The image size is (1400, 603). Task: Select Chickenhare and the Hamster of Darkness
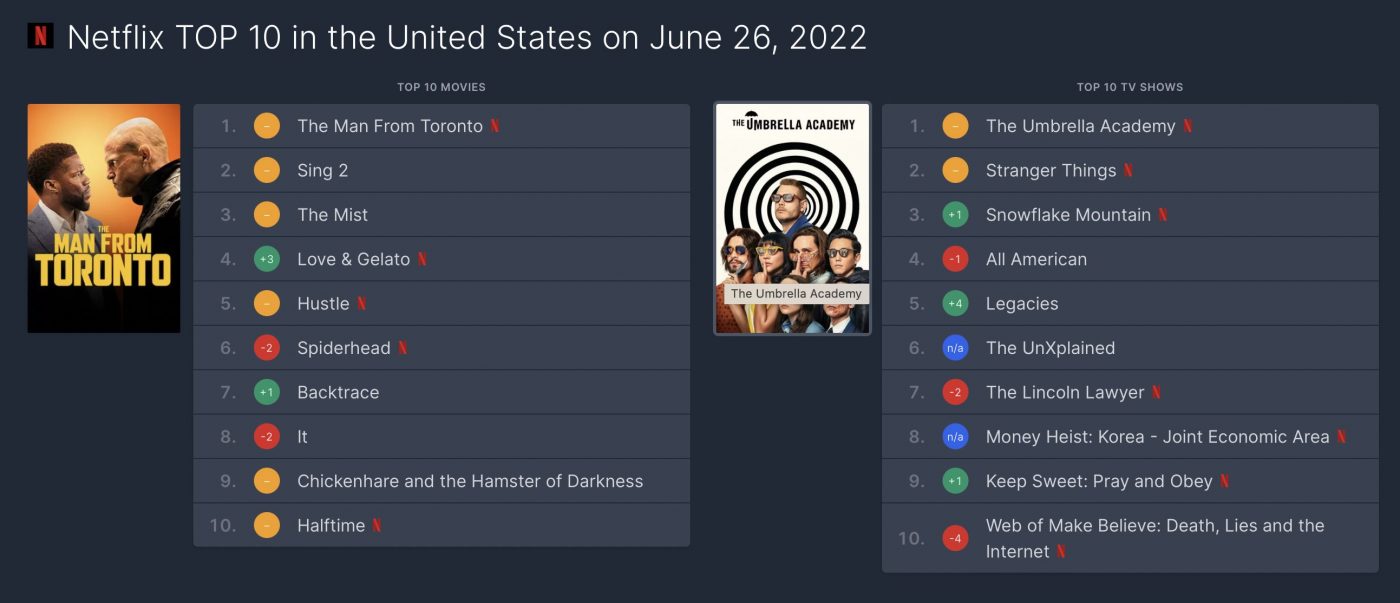pos(441,481)
